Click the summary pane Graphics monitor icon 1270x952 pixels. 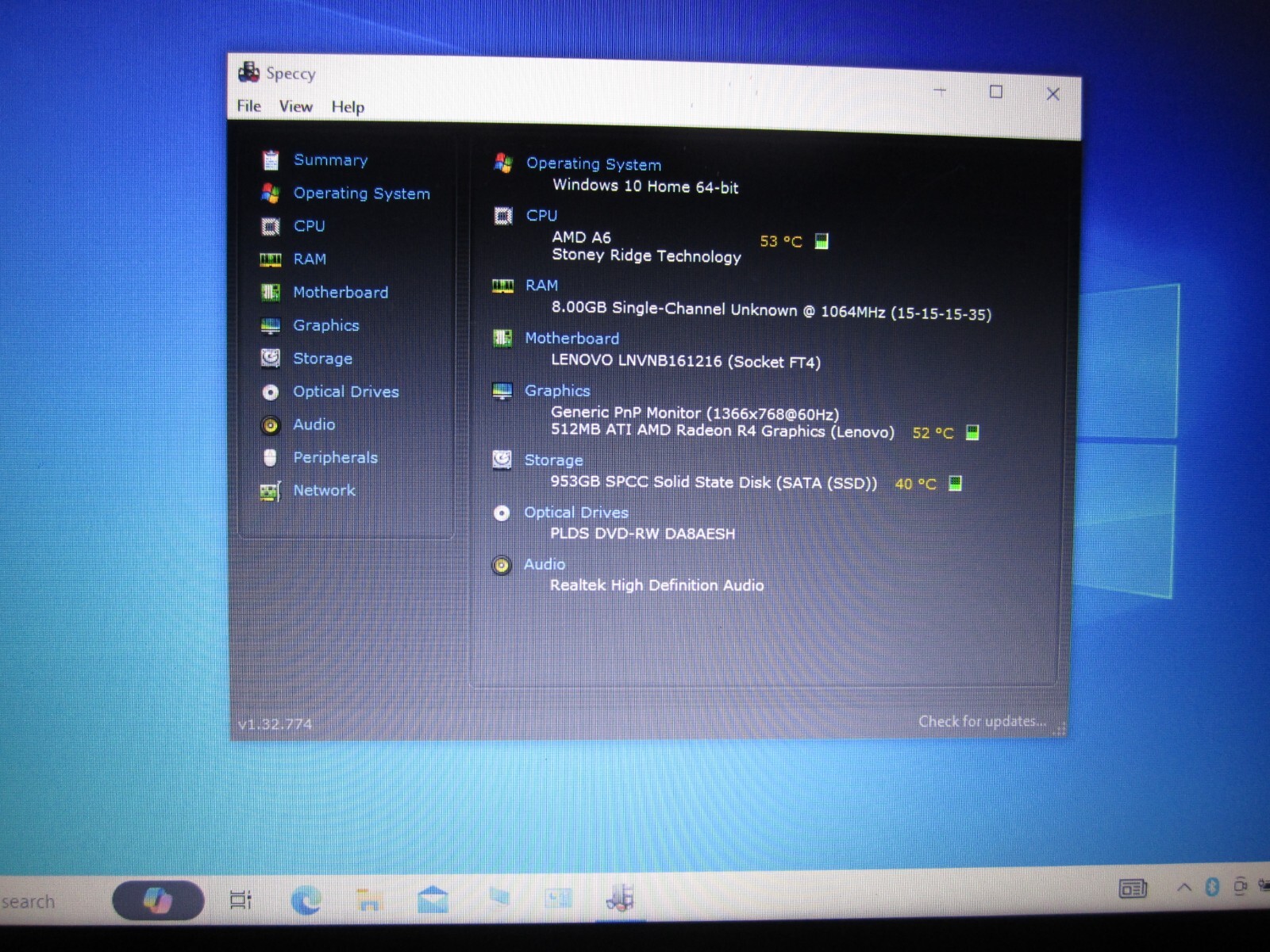click(502, 392)
